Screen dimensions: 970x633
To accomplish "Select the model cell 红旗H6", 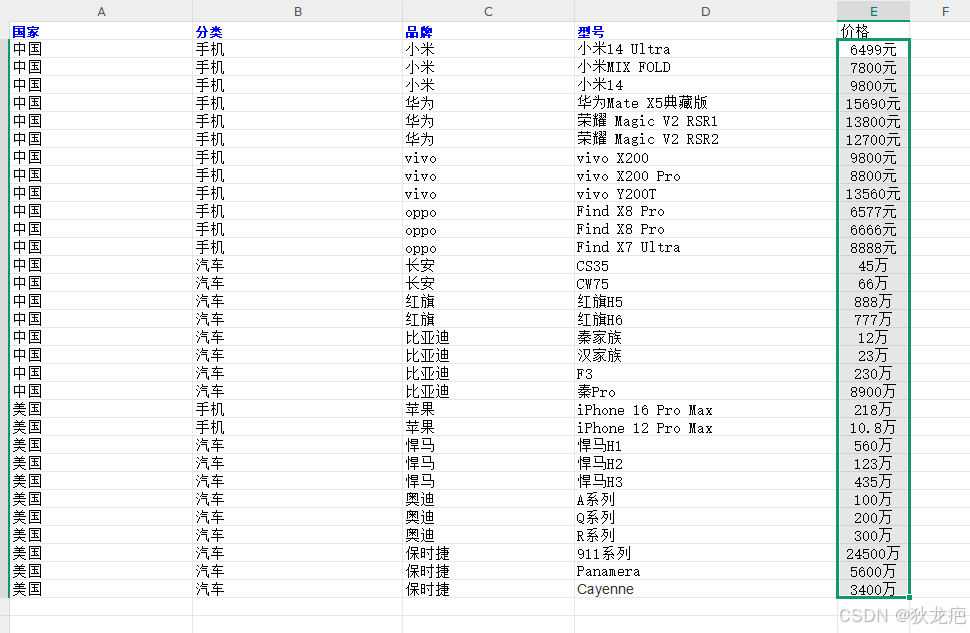I will 705,319.
